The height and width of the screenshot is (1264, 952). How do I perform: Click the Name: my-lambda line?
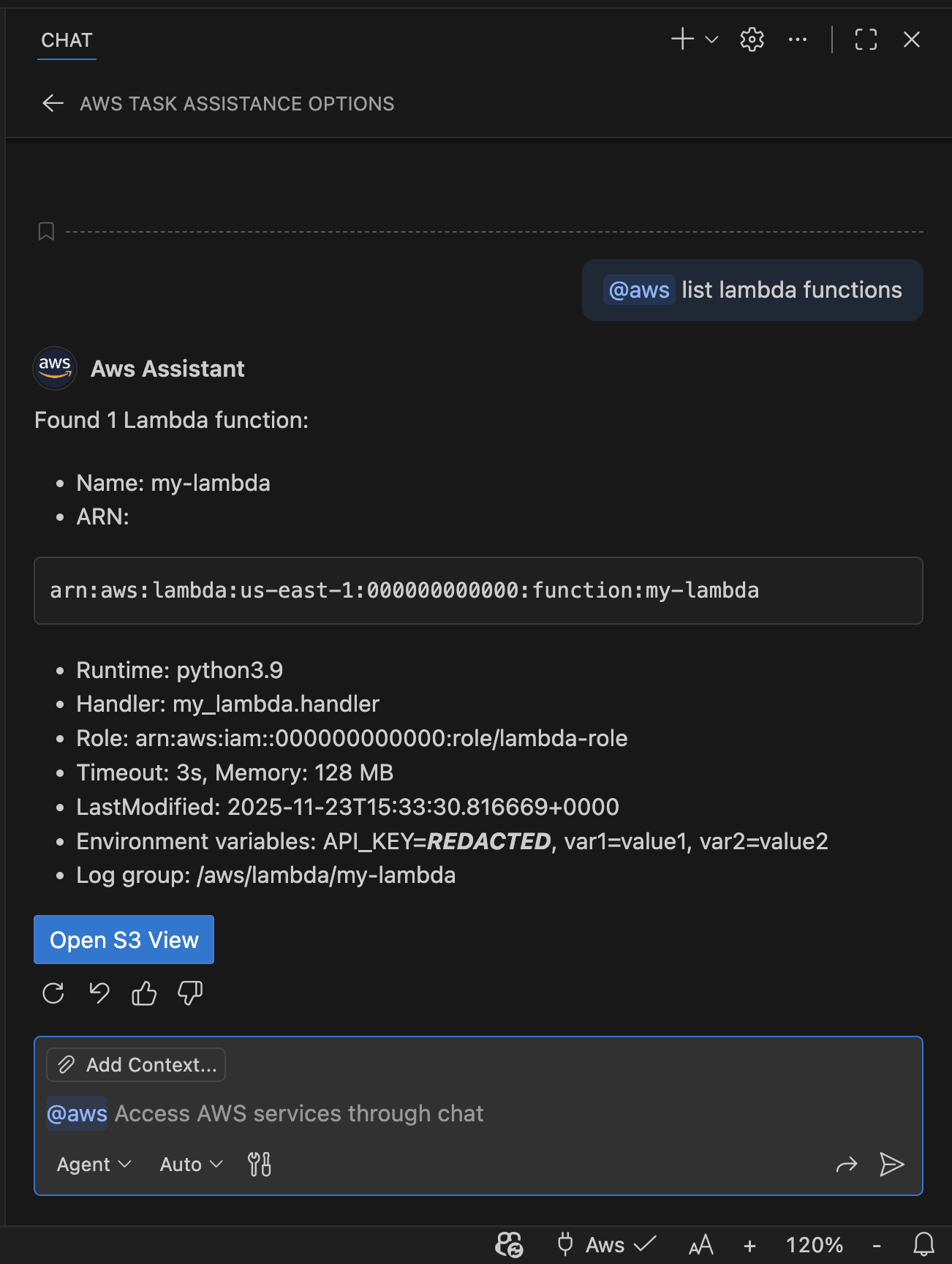tap(173, 483)
